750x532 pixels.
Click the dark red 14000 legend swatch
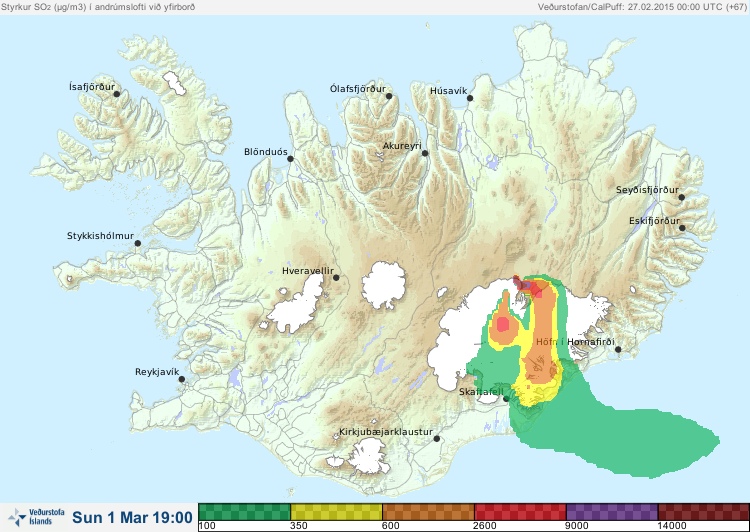[x=704, y=512]
